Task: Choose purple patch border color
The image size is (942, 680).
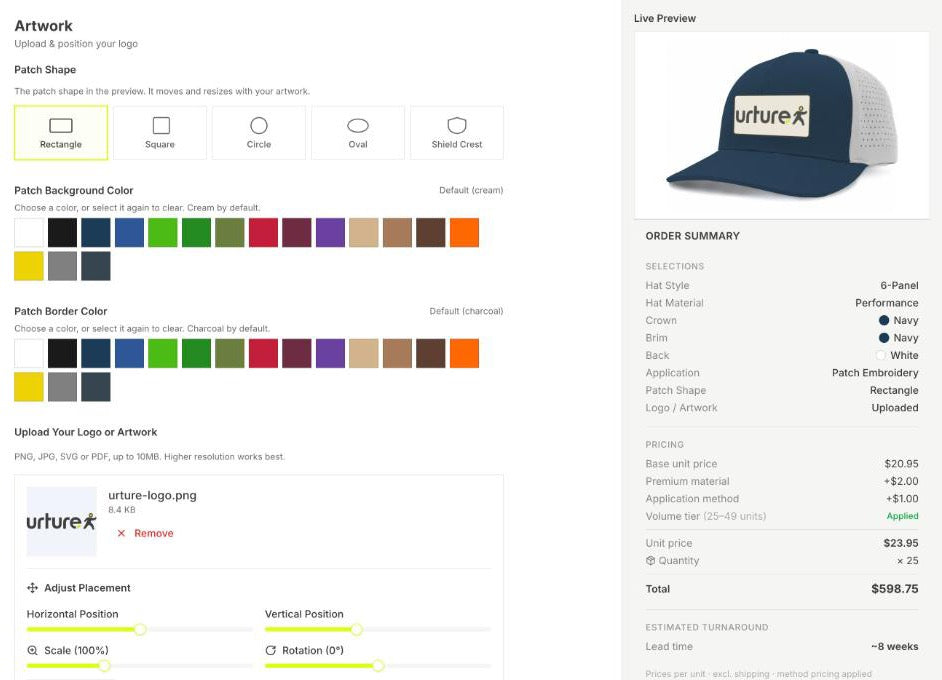Action: 330,353
